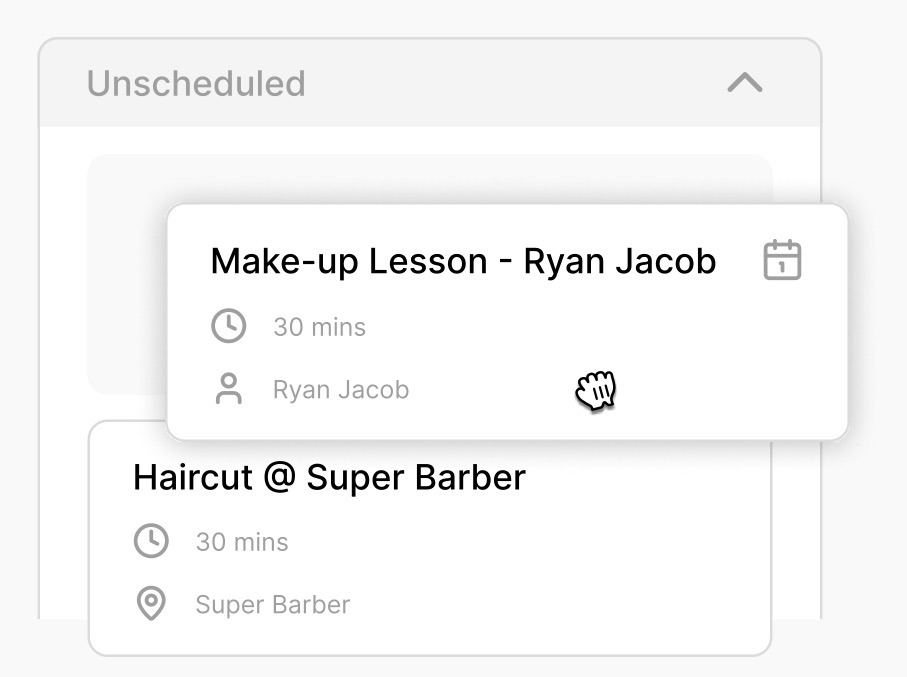Select the Make-up Lesson card title
The image size is (907, 677).
click(x=463, y=260)
